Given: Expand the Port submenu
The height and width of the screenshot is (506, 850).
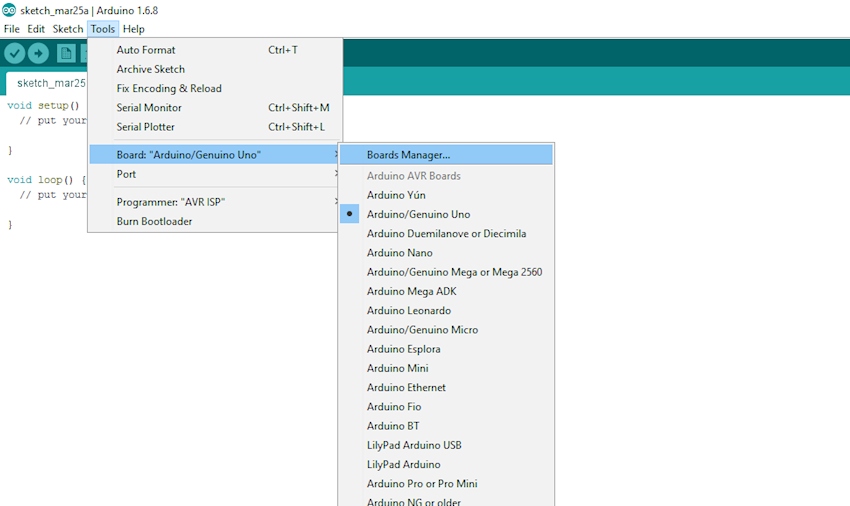Looking at the screenshot, I should click(x=215, y=174).
